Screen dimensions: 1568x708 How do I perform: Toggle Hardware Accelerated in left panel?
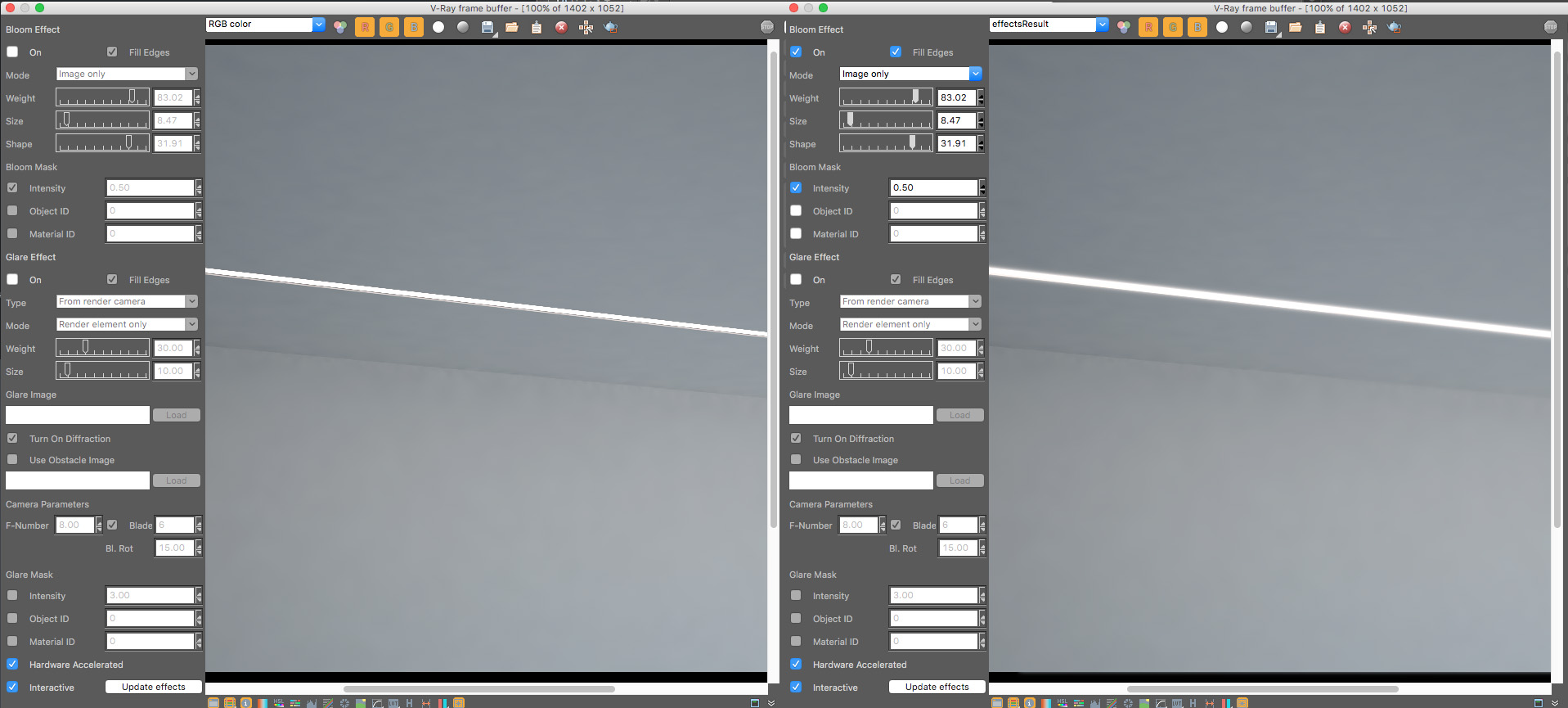point(12,664)
